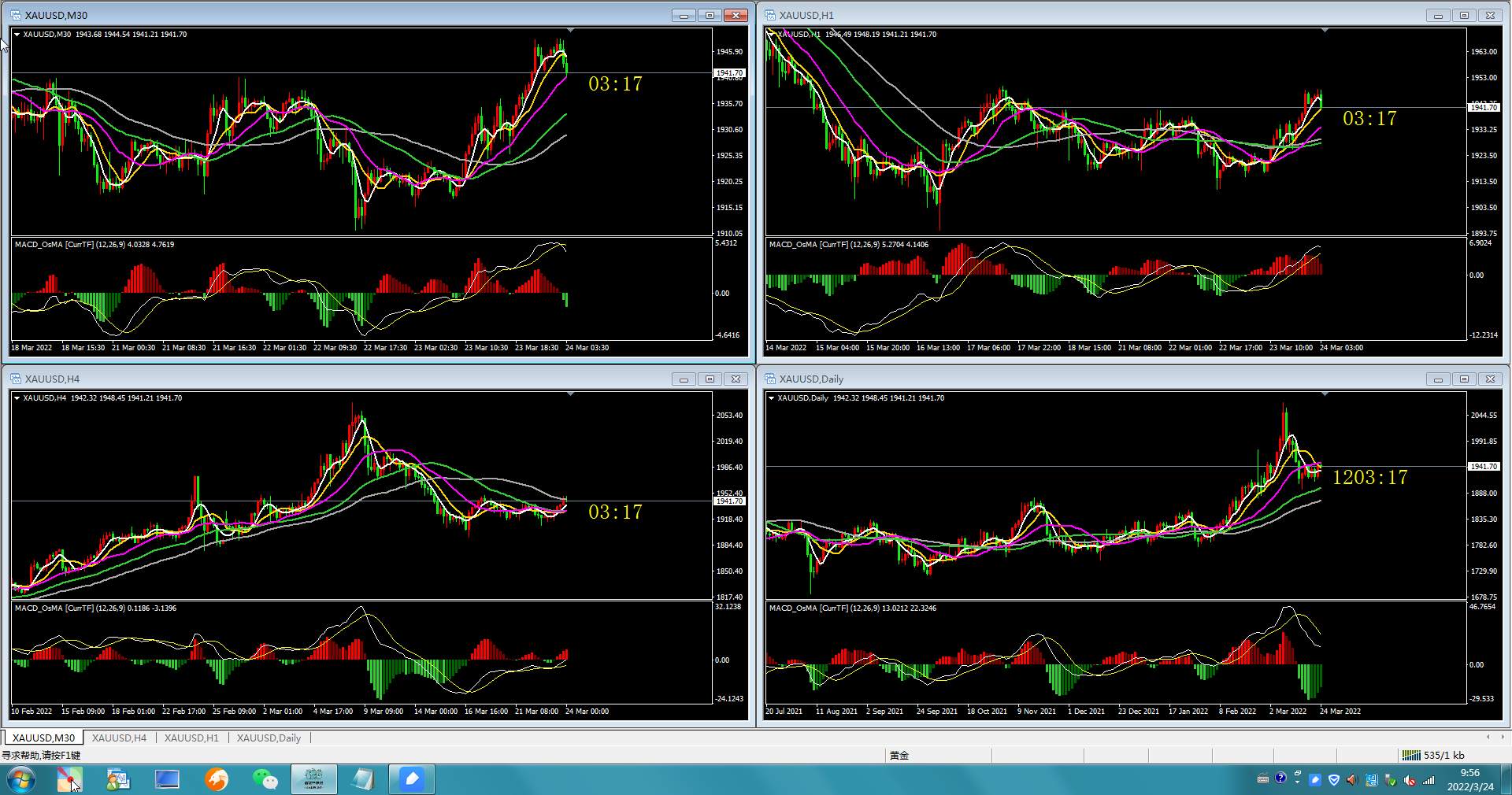Click the 1941.70 price tag on Daily chart
Image resolution: width=1512 pixels, height=795 pixels.
pos(1484,466)
